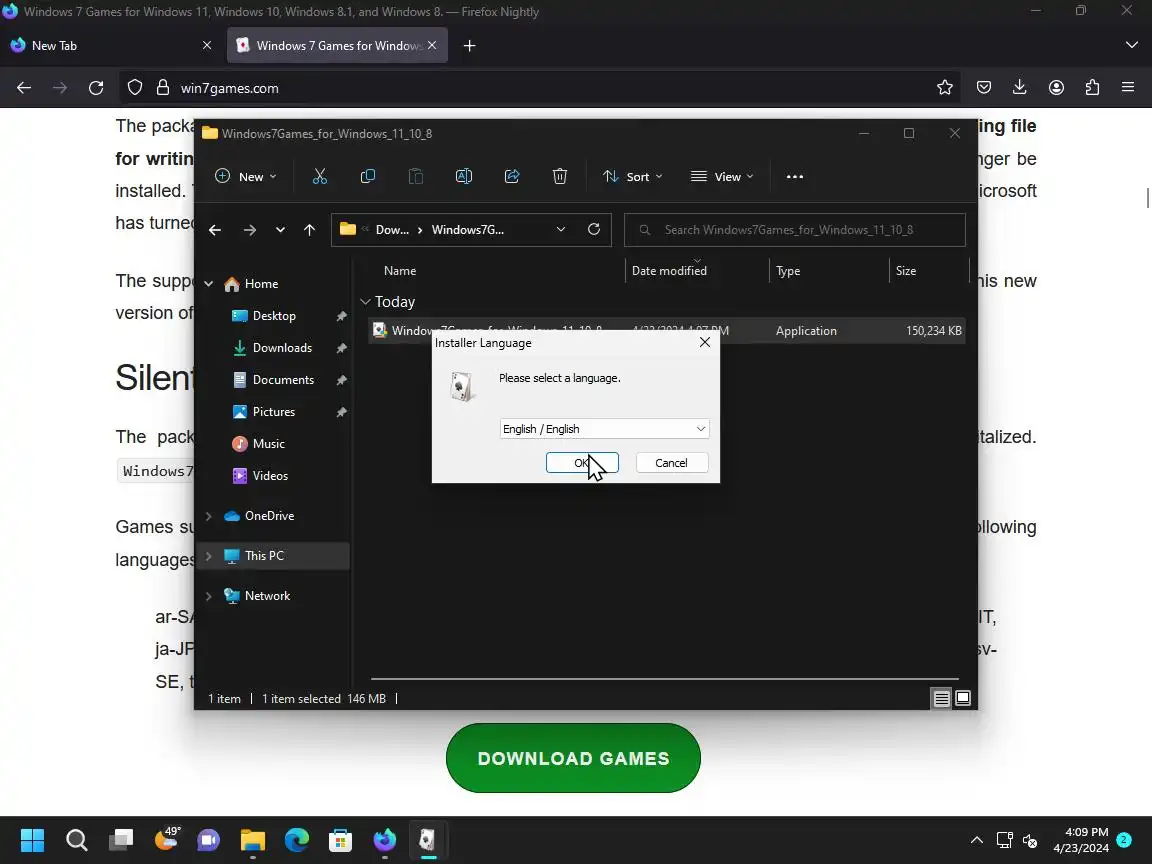This screenshot has width=1152, height=864.
Task: Save to Pocket icon in Firefox
Action: click(984, 87)
